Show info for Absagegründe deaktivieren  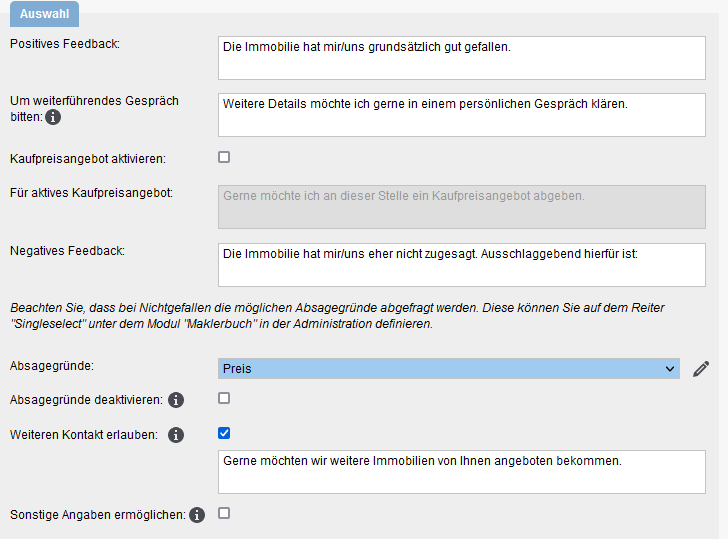click(176, 400)
